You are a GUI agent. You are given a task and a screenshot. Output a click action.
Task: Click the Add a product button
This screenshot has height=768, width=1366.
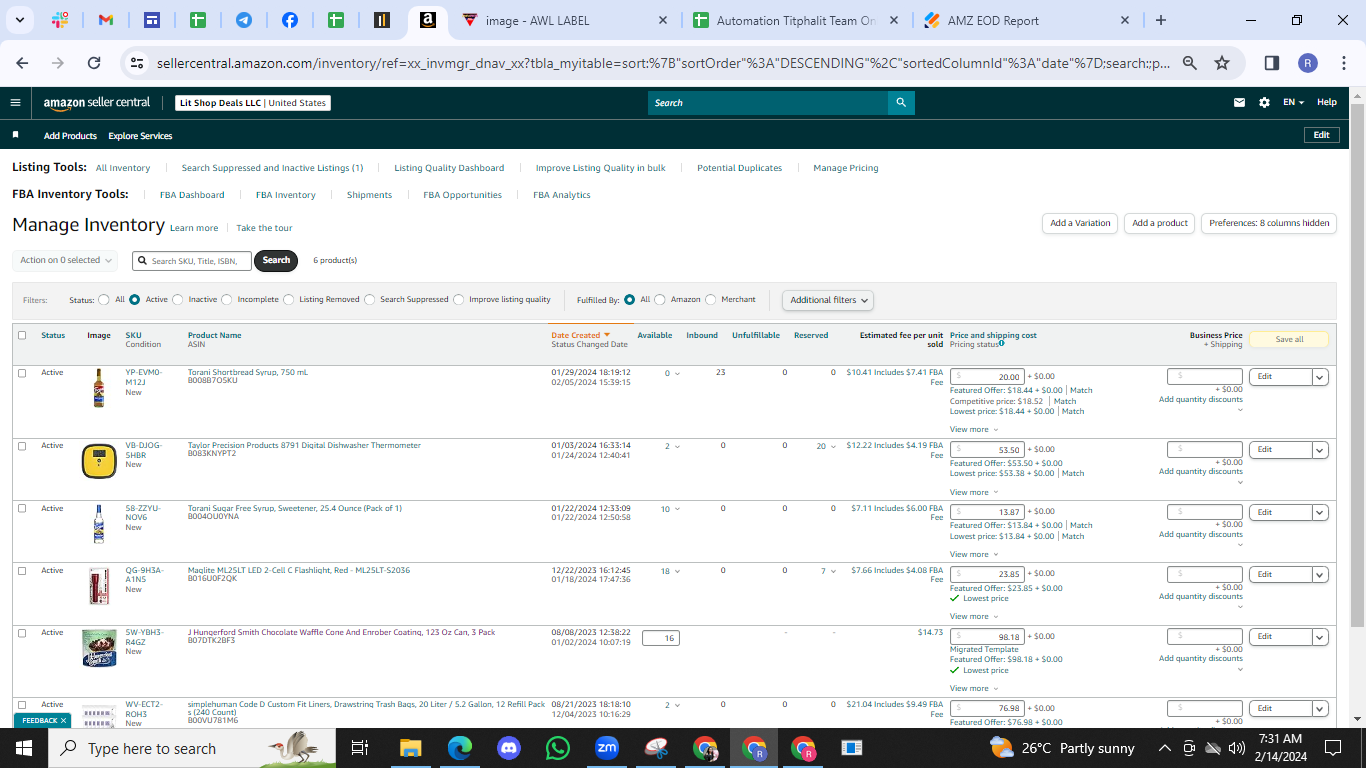coord(1160,223)
